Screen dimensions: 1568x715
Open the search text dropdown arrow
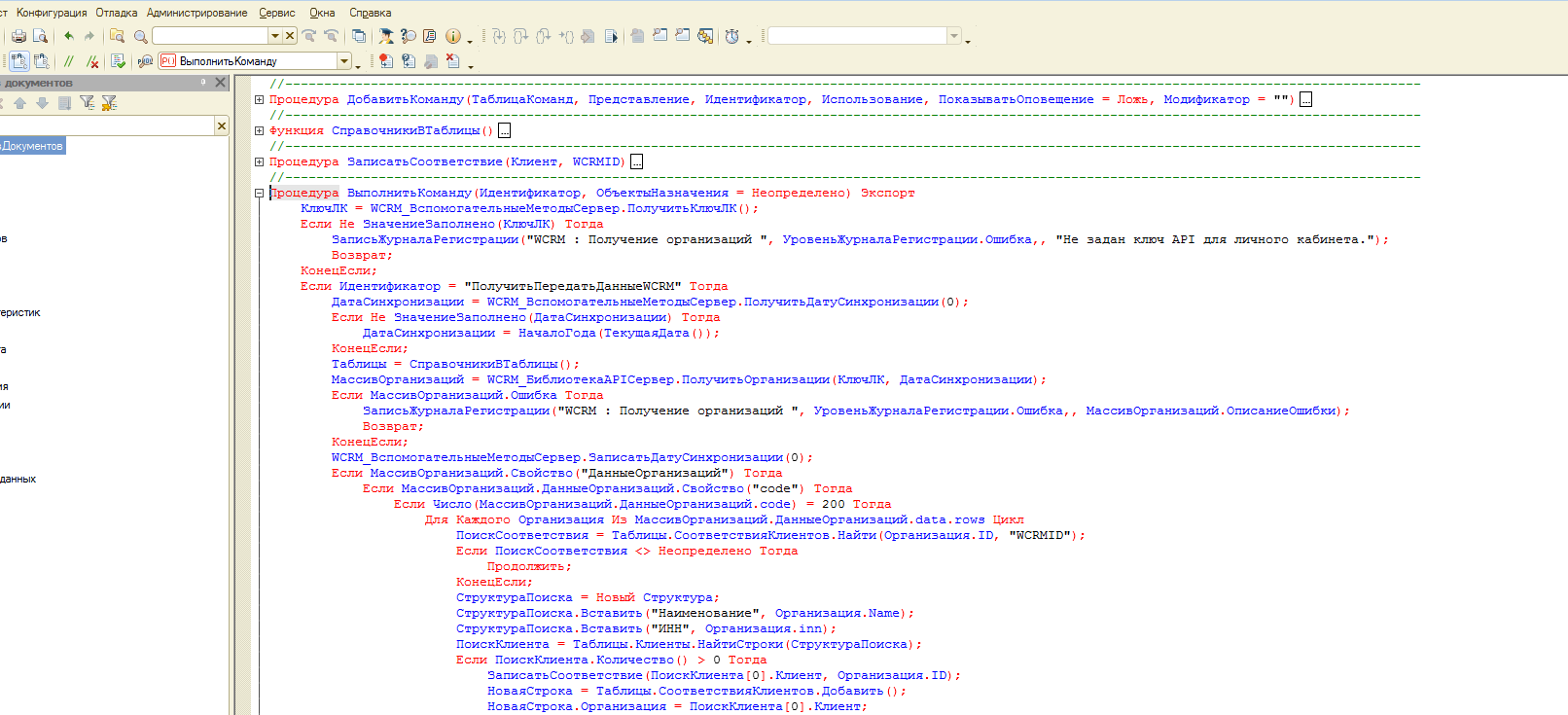(274, 36)
